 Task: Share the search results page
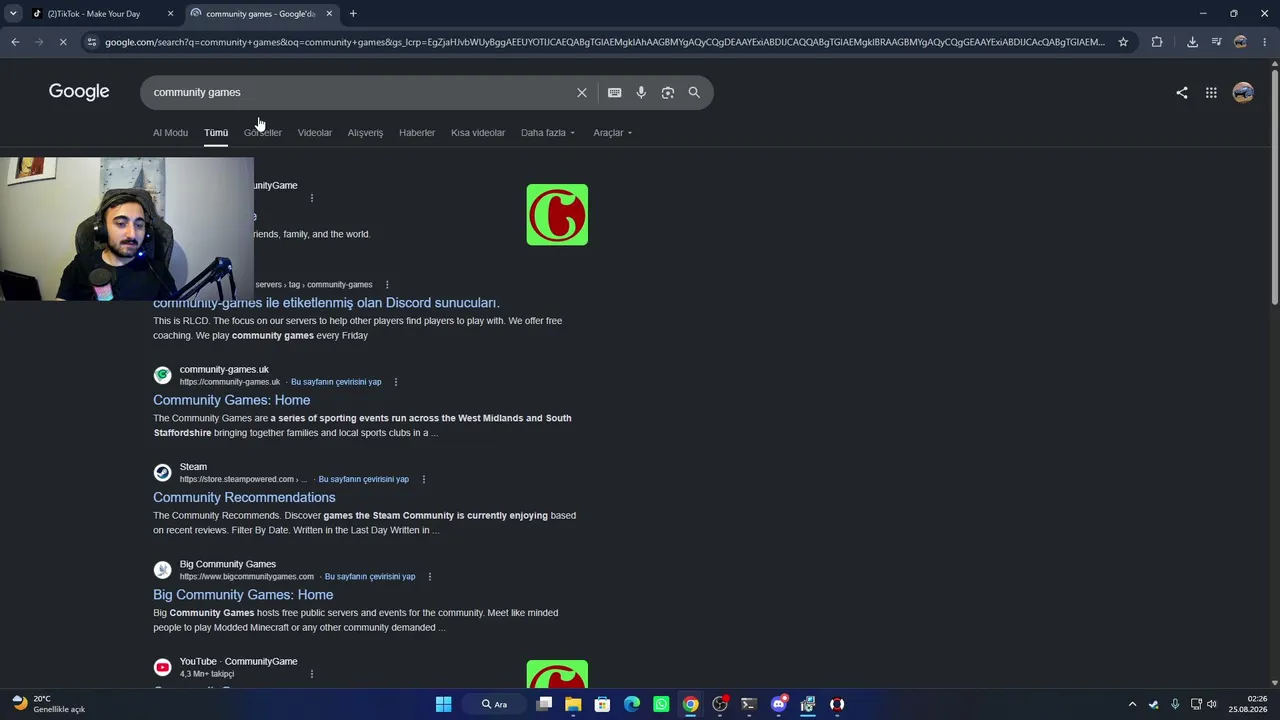pyautogui.click(x=1182, y=92)
